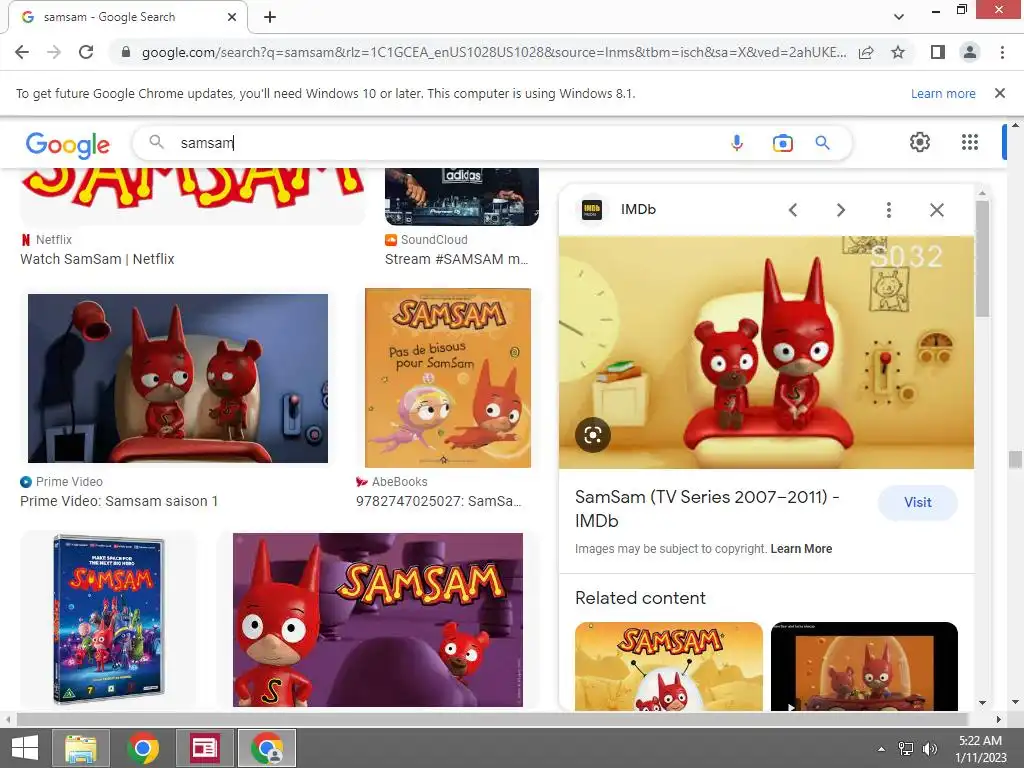Open Chrome three-dot menu
Viewport: 1024px width, 768px height.
[x=1002, y=52]
